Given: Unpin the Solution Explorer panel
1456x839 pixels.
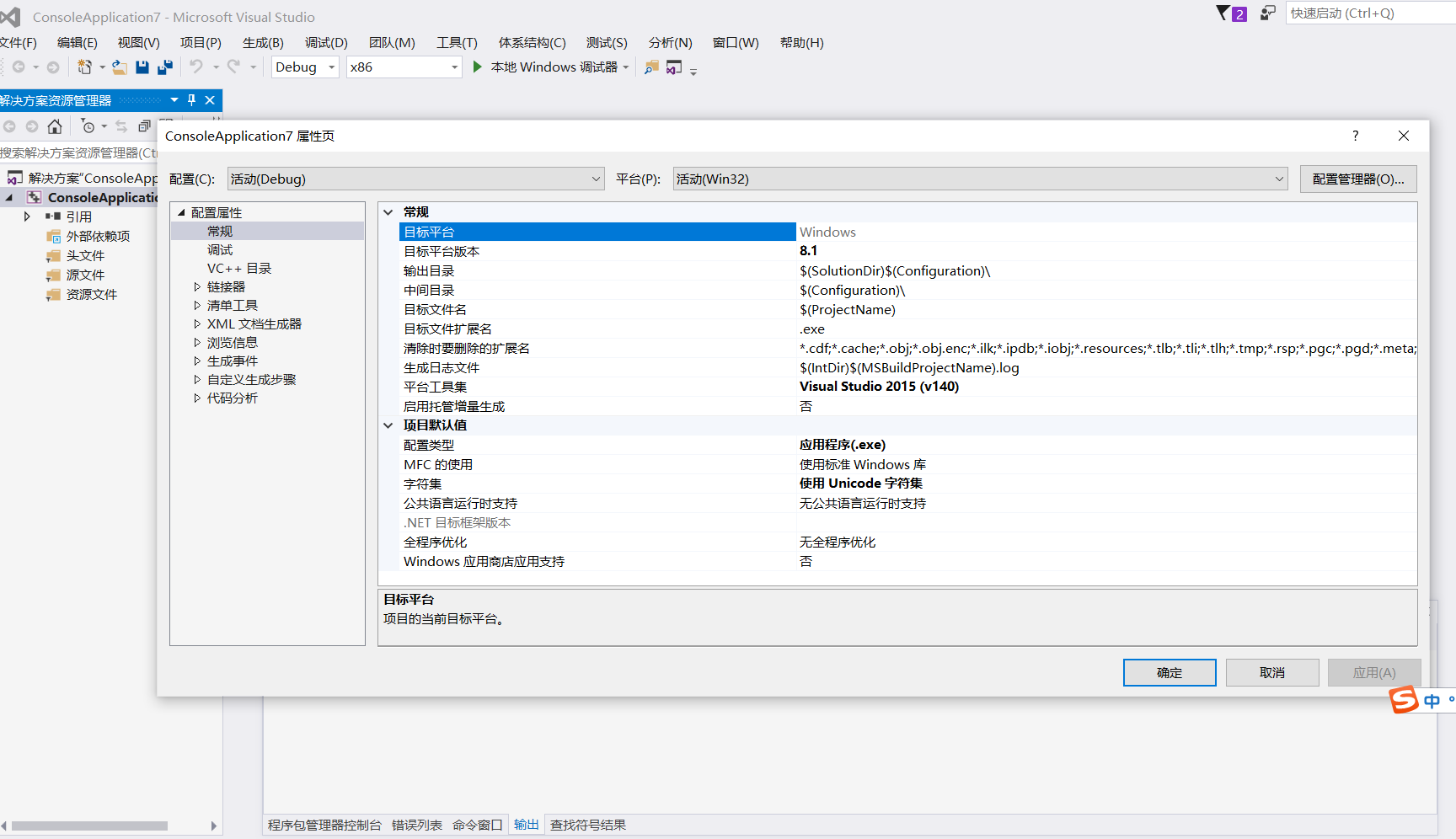Looking at the screenshot, I should point(190,99).
